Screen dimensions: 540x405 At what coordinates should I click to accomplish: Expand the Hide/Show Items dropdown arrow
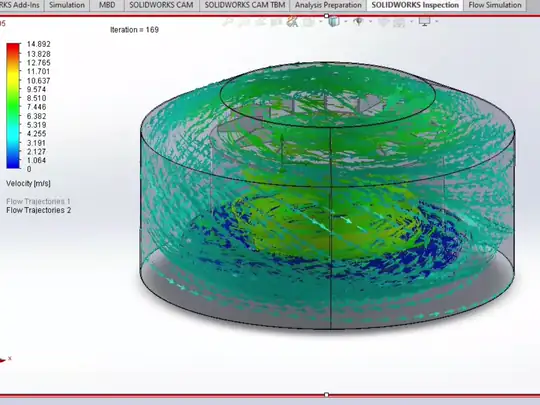point(371,22)
